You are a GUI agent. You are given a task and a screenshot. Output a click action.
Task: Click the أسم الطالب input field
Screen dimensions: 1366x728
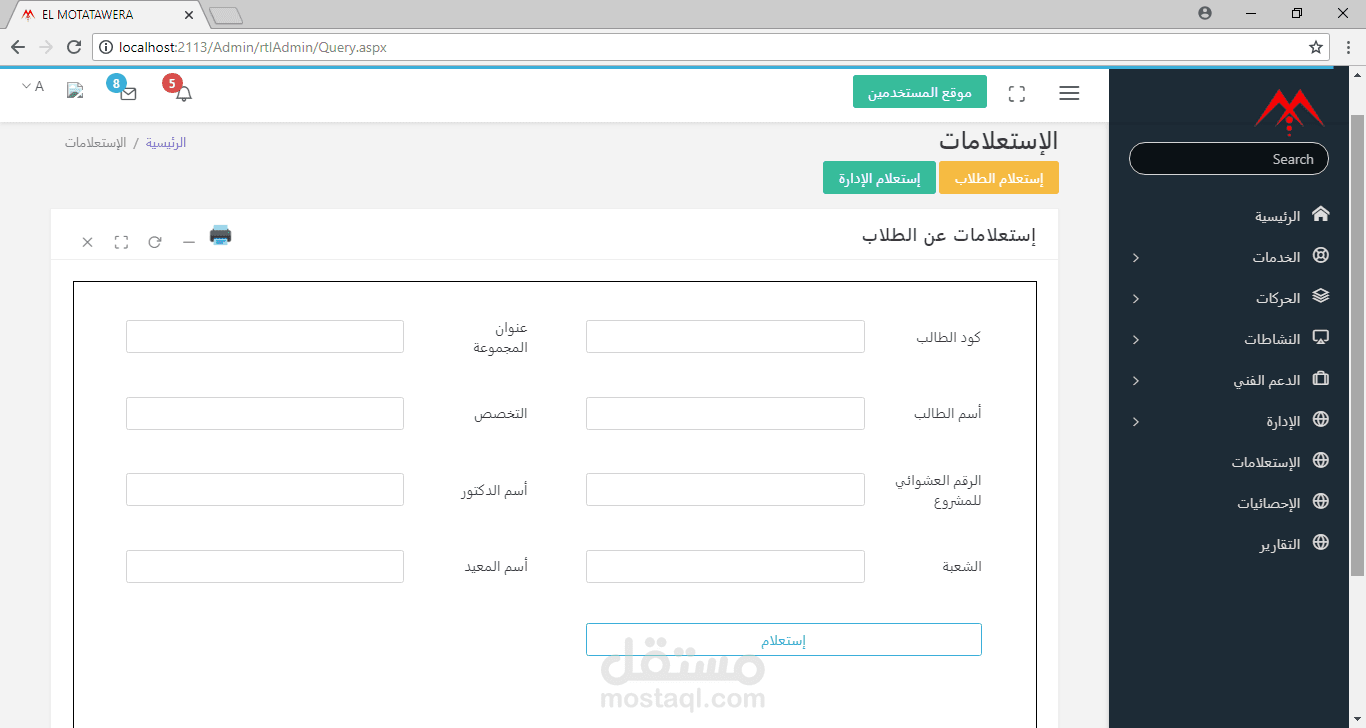(x=725, y=414)
